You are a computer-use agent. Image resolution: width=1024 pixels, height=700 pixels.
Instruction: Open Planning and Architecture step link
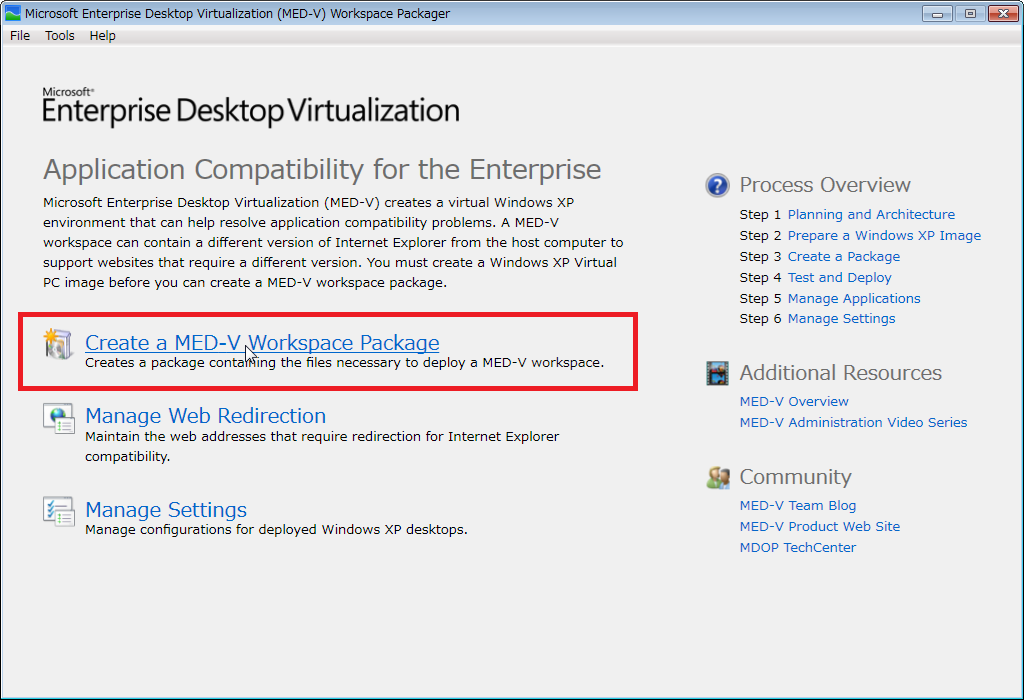[x=871, y=214]
